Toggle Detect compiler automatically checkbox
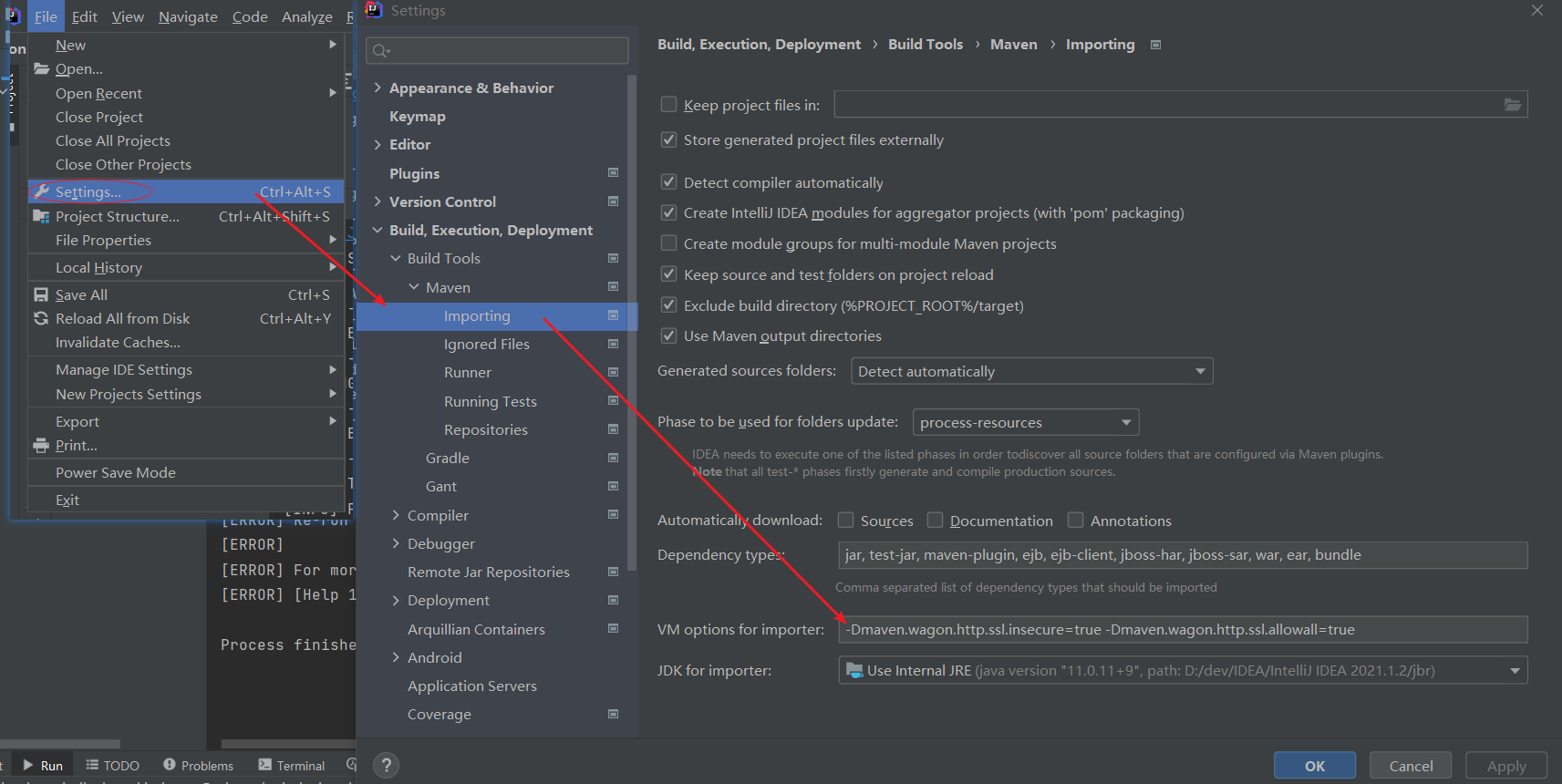 (668, 182)
